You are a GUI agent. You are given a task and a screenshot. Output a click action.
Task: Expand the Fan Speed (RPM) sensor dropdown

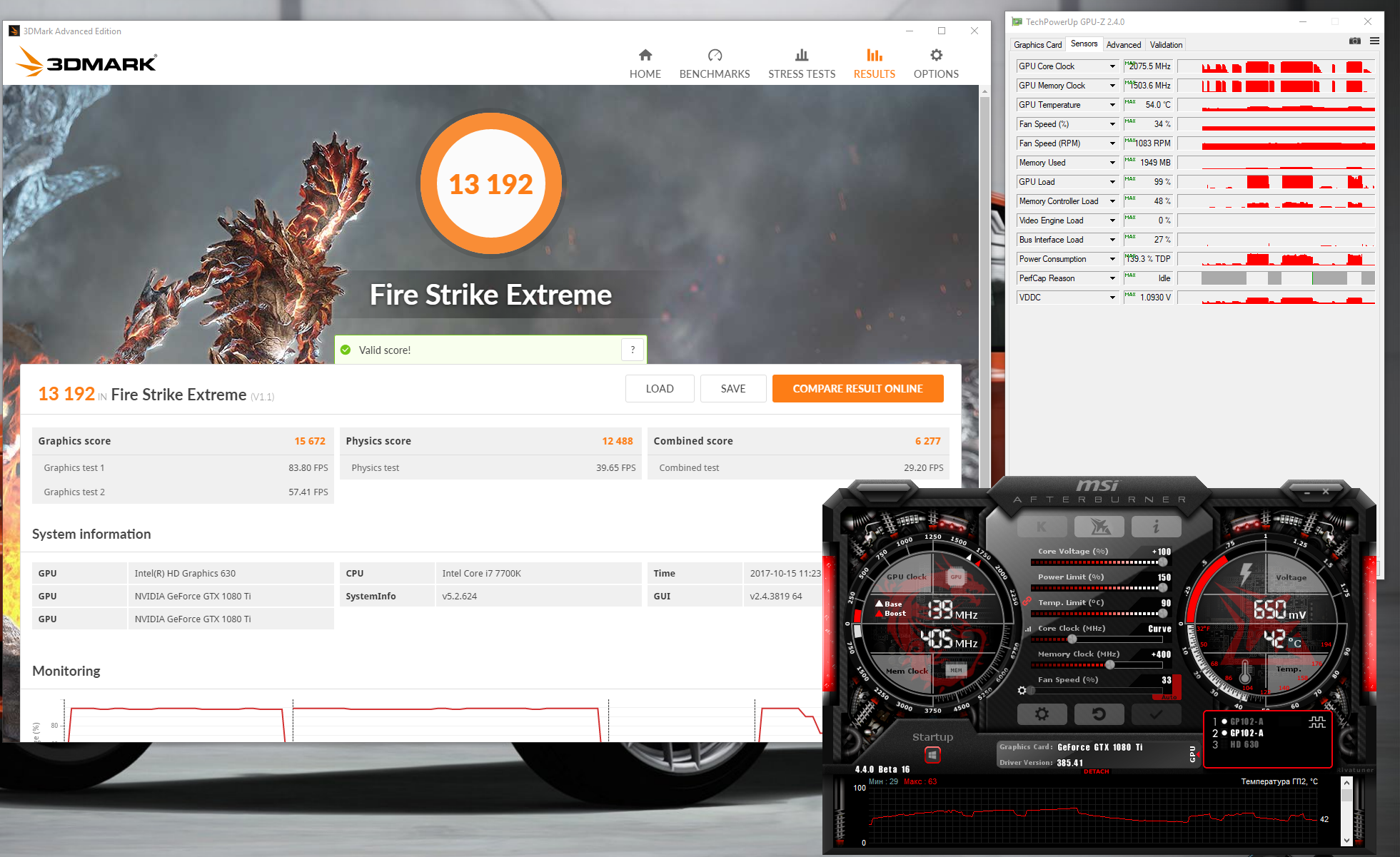click(1112, 143)
